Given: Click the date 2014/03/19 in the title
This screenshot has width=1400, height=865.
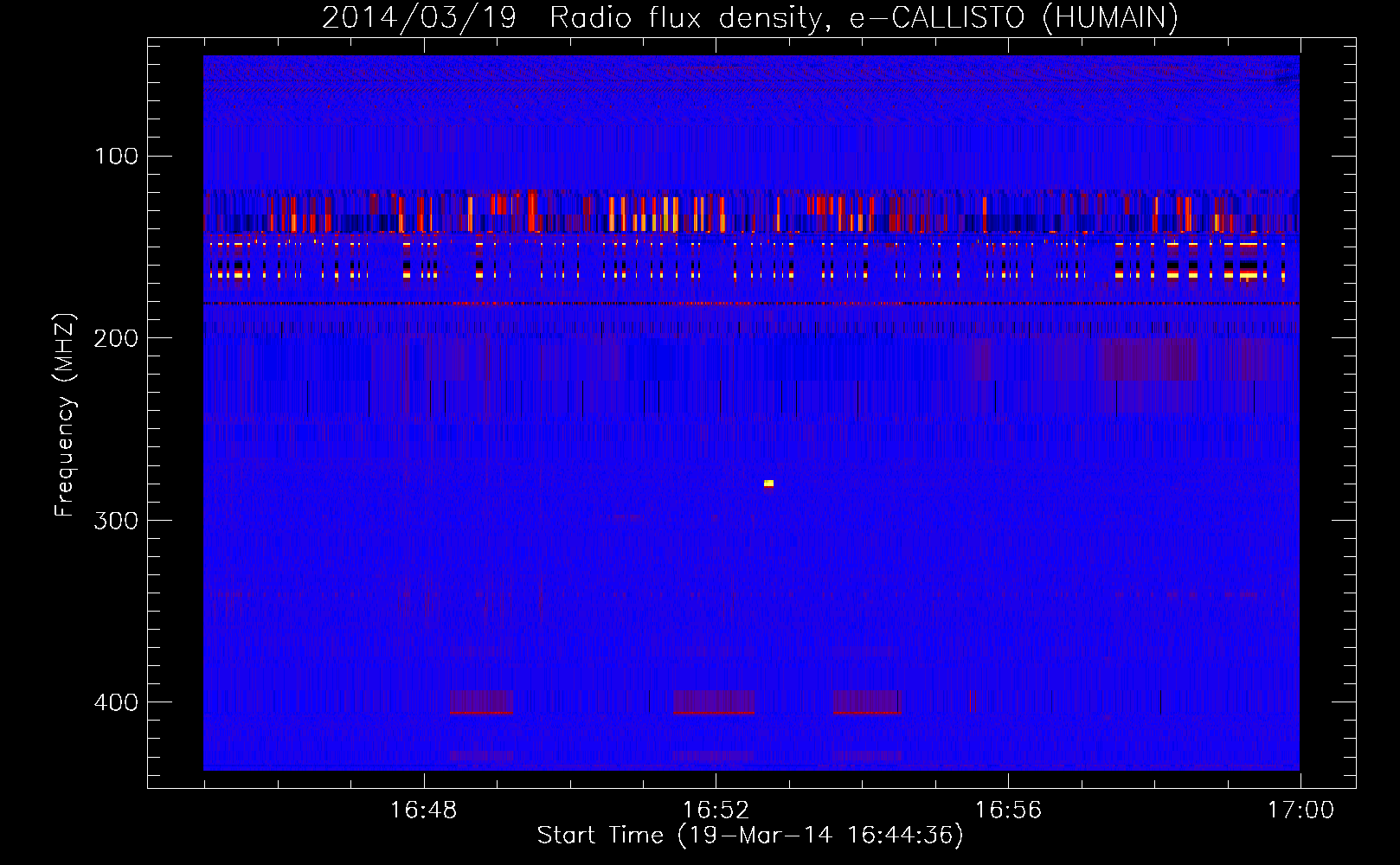Looking at the screenshot, I should tap(419, 17).
